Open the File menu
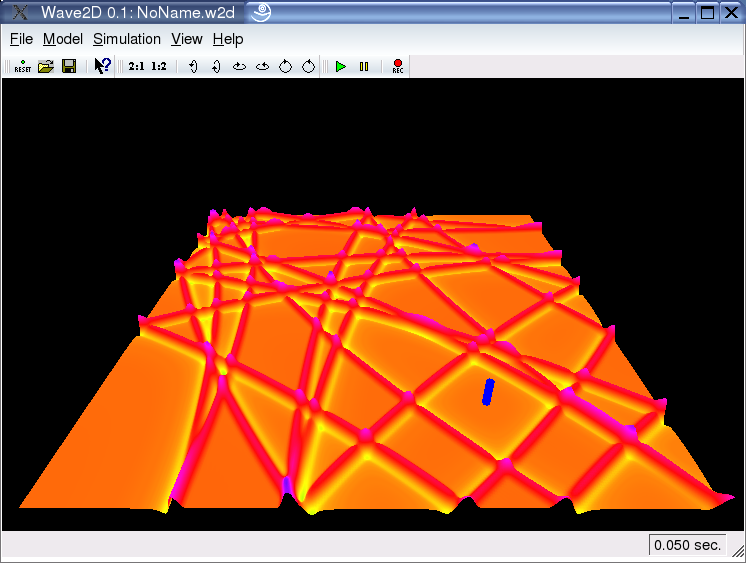 click(21, 39)
